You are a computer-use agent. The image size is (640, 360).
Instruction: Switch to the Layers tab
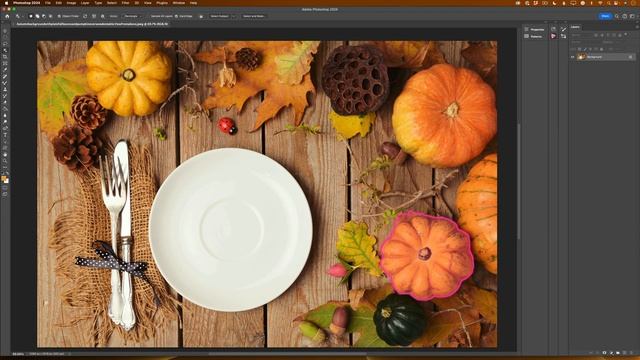coord(575,27)
